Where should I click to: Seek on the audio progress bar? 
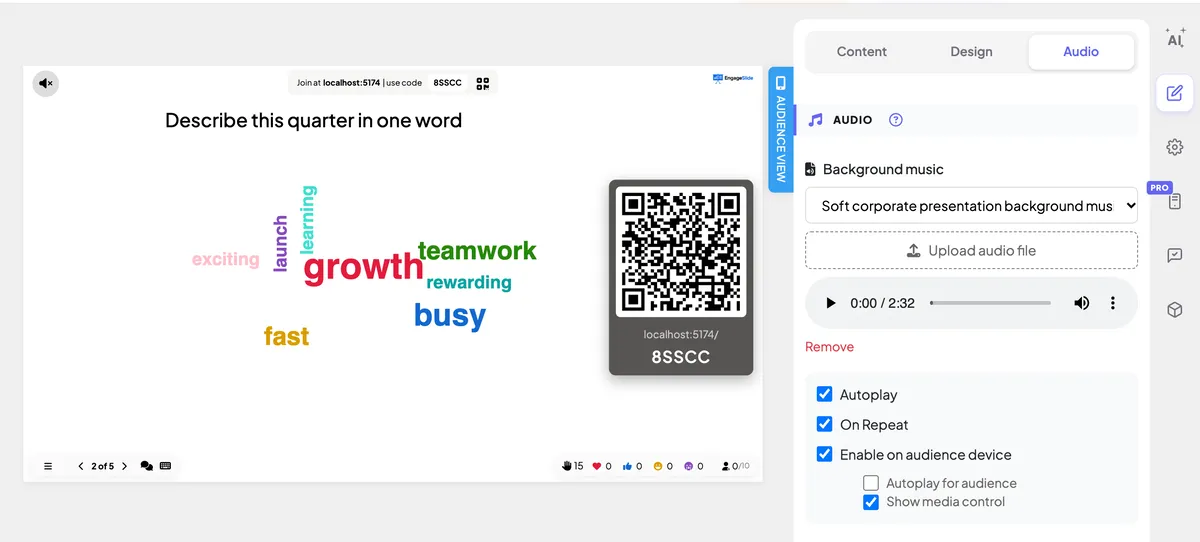[x=990, y=303]
